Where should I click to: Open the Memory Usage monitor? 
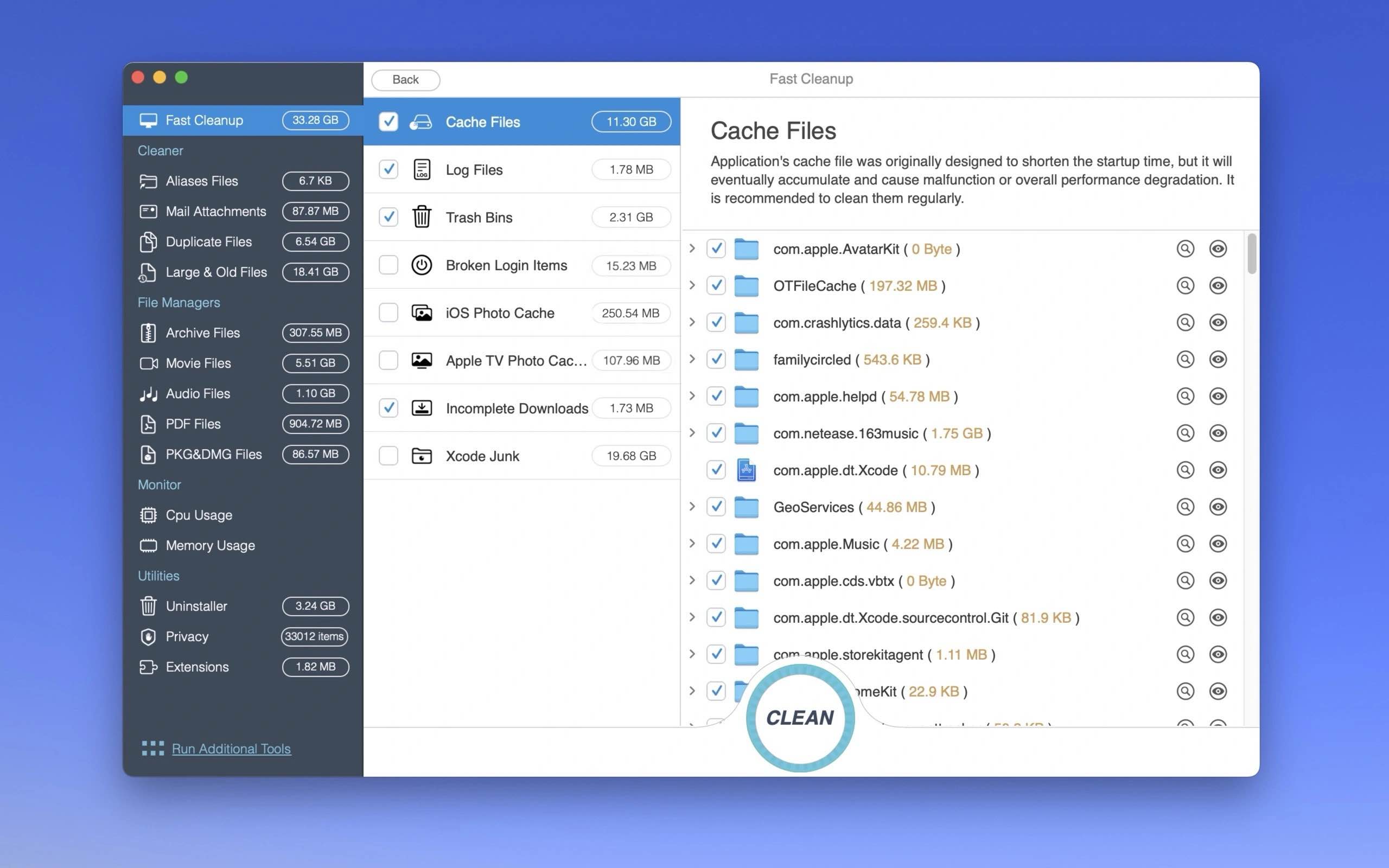(x=210, y=545)
